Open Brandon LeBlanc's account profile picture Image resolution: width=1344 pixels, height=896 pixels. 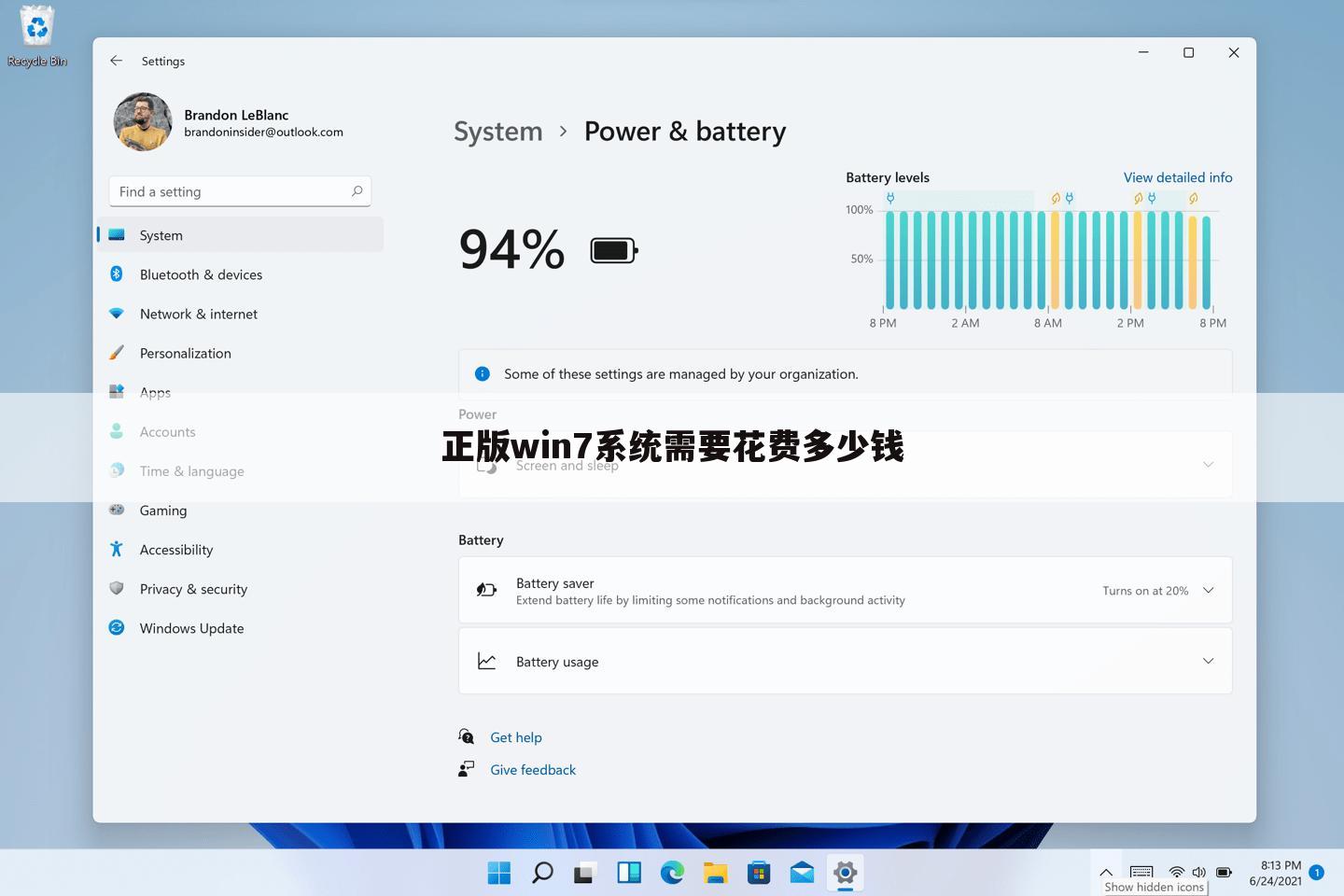143,122
